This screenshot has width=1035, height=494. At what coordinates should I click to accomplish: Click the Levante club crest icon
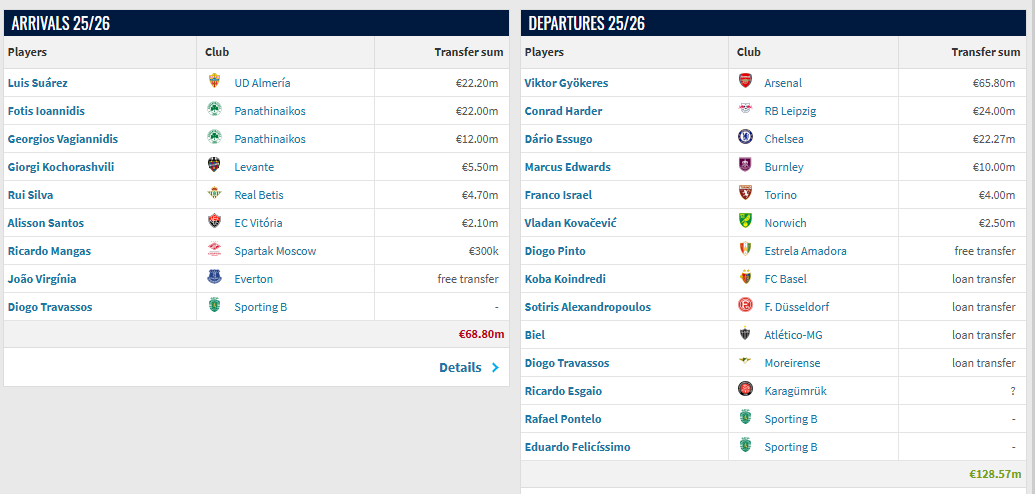point(214,166)
